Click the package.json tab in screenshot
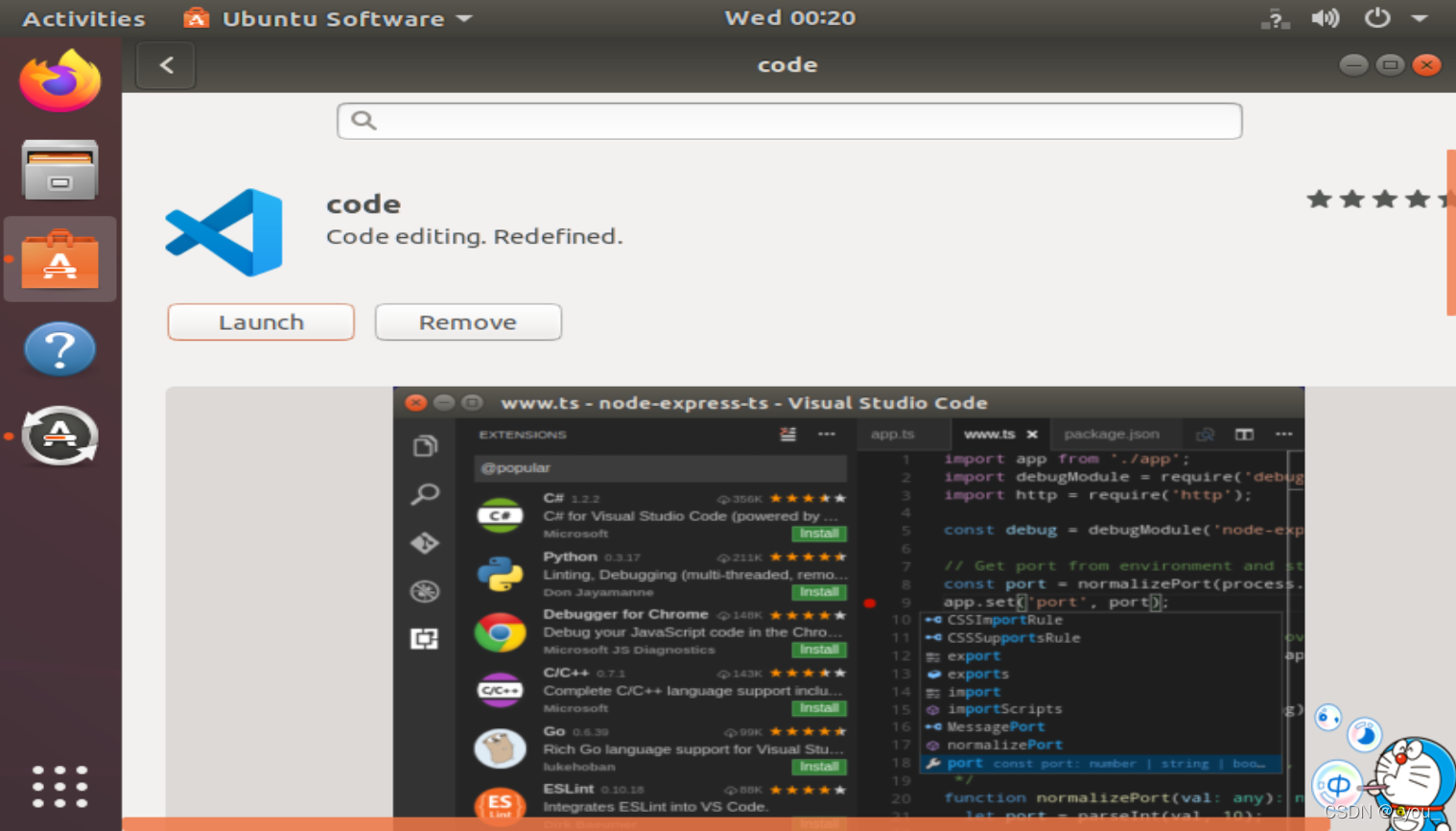 pos(1112,434)
